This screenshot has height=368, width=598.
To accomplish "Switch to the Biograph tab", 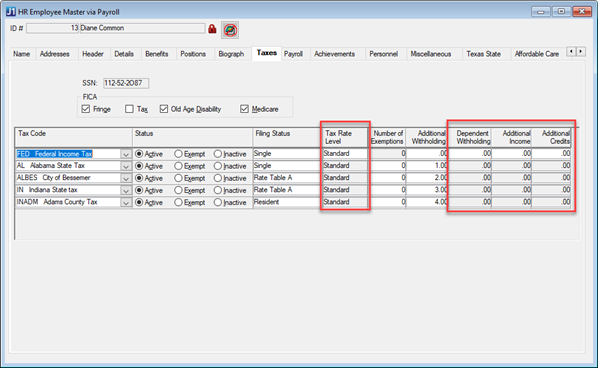I will click(x=231, y=54).
